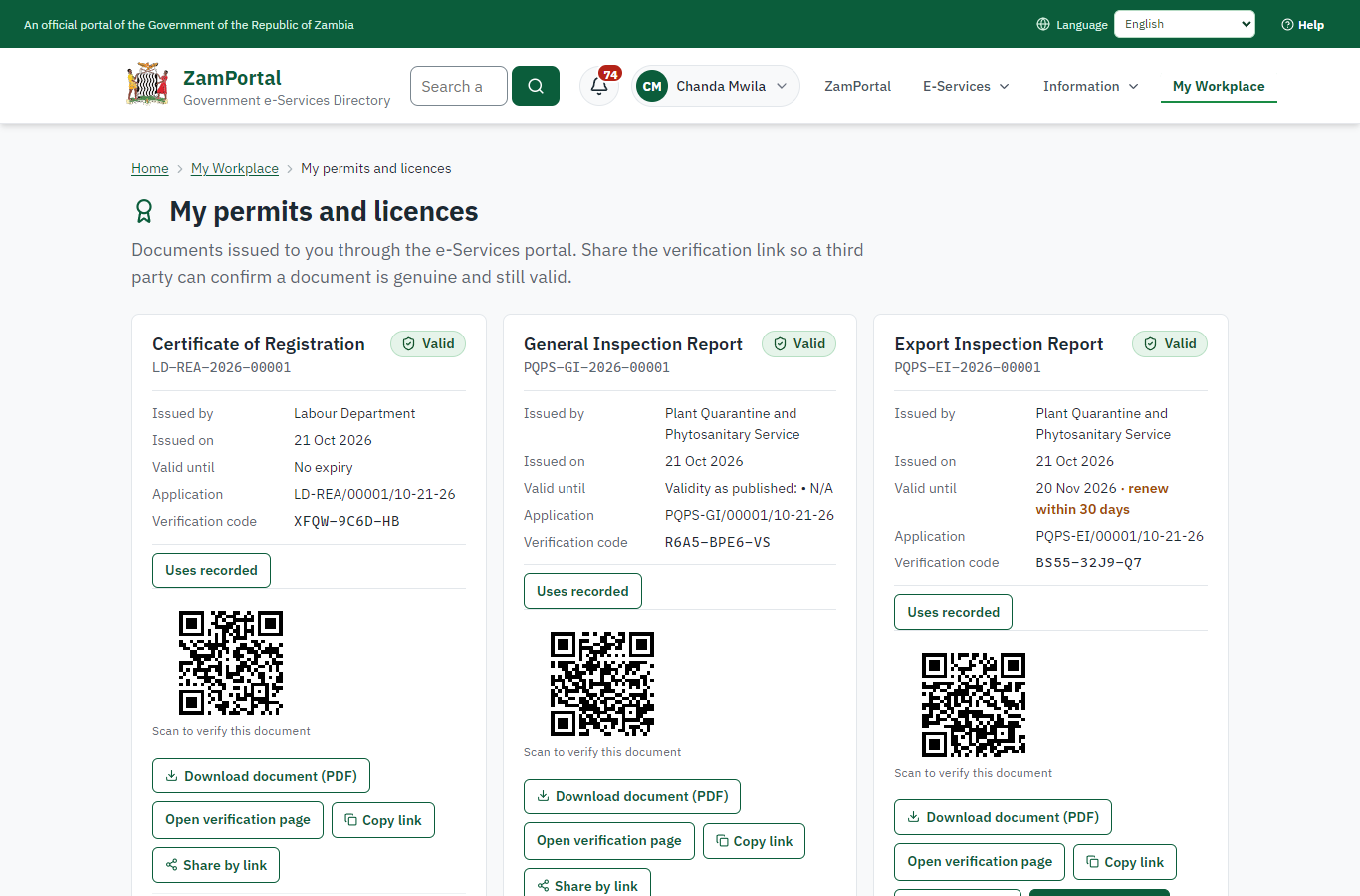Open verification page for General Inspection Report

pos(609,841)
